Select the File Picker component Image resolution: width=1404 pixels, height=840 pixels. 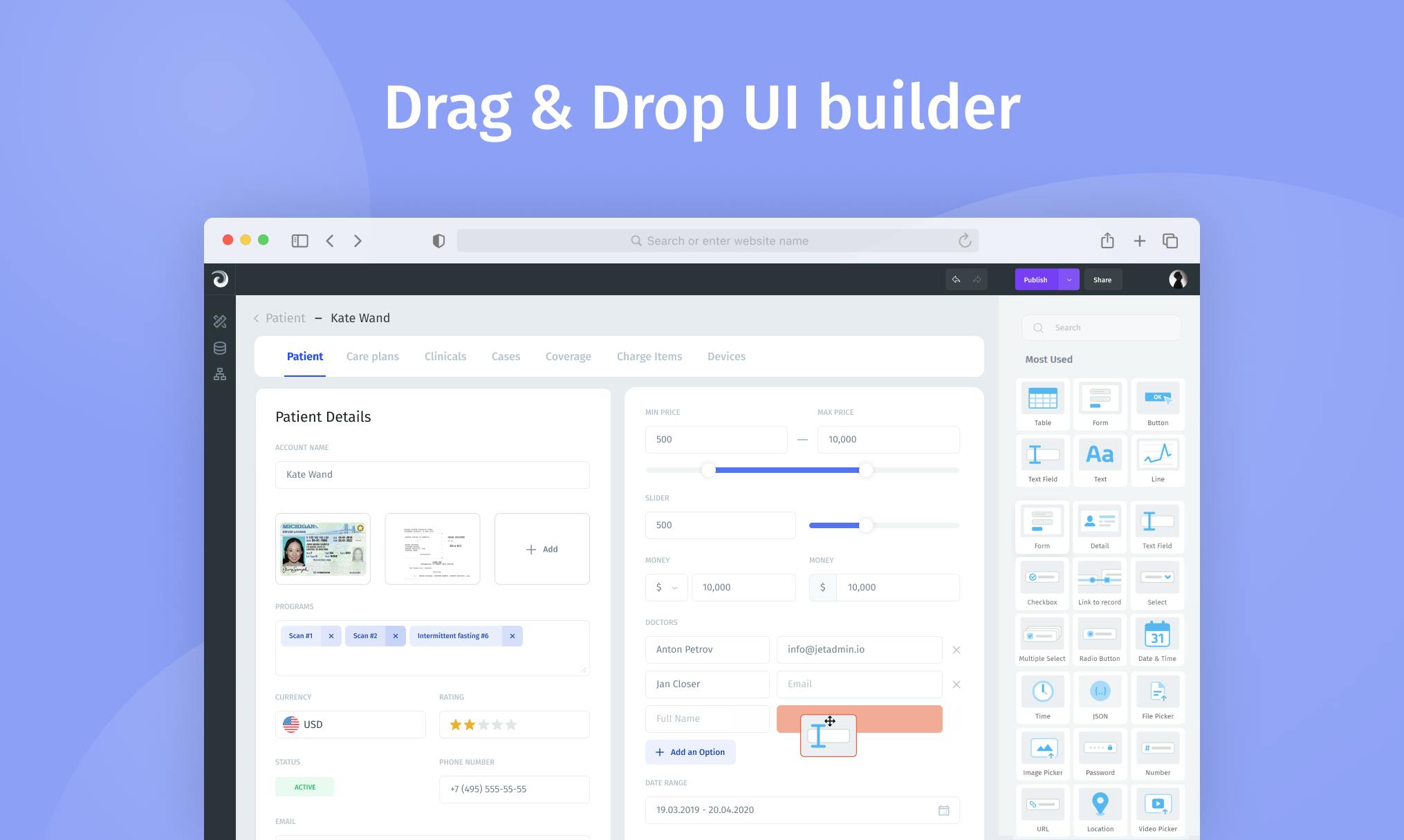click(1158, 698)
